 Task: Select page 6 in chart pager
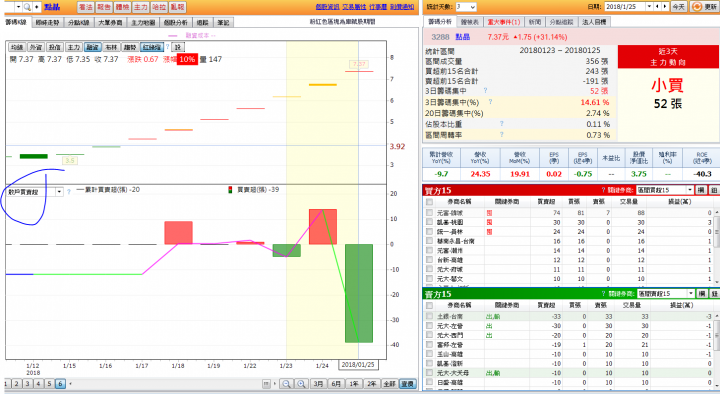click(x=60, y=383)
